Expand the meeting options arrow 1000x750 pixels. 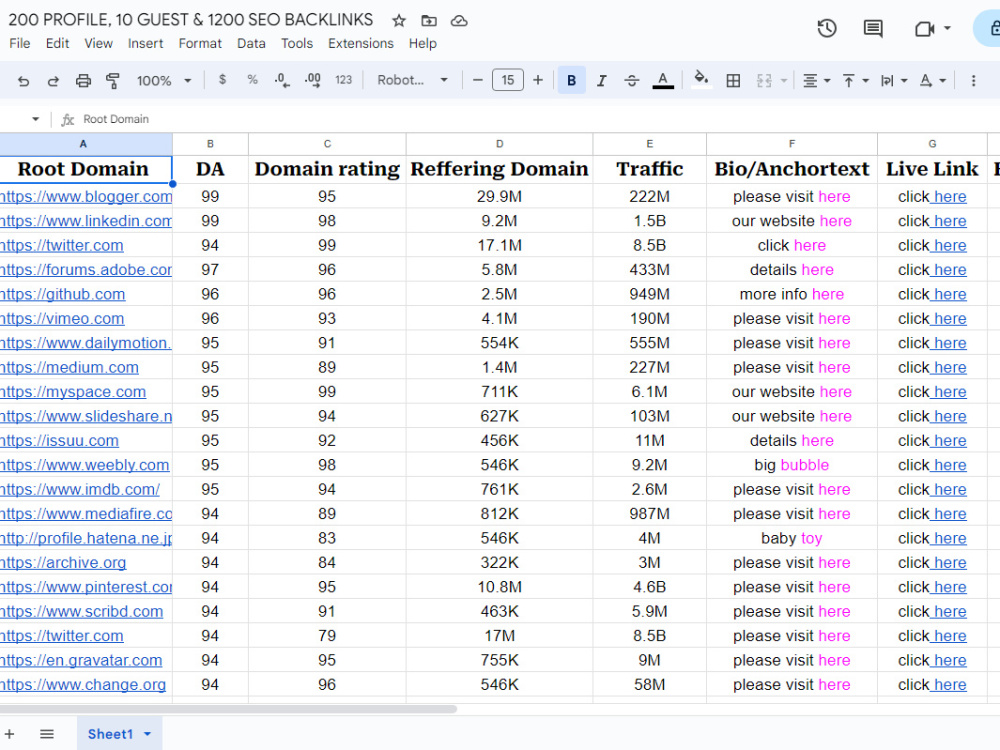point(947,28)
